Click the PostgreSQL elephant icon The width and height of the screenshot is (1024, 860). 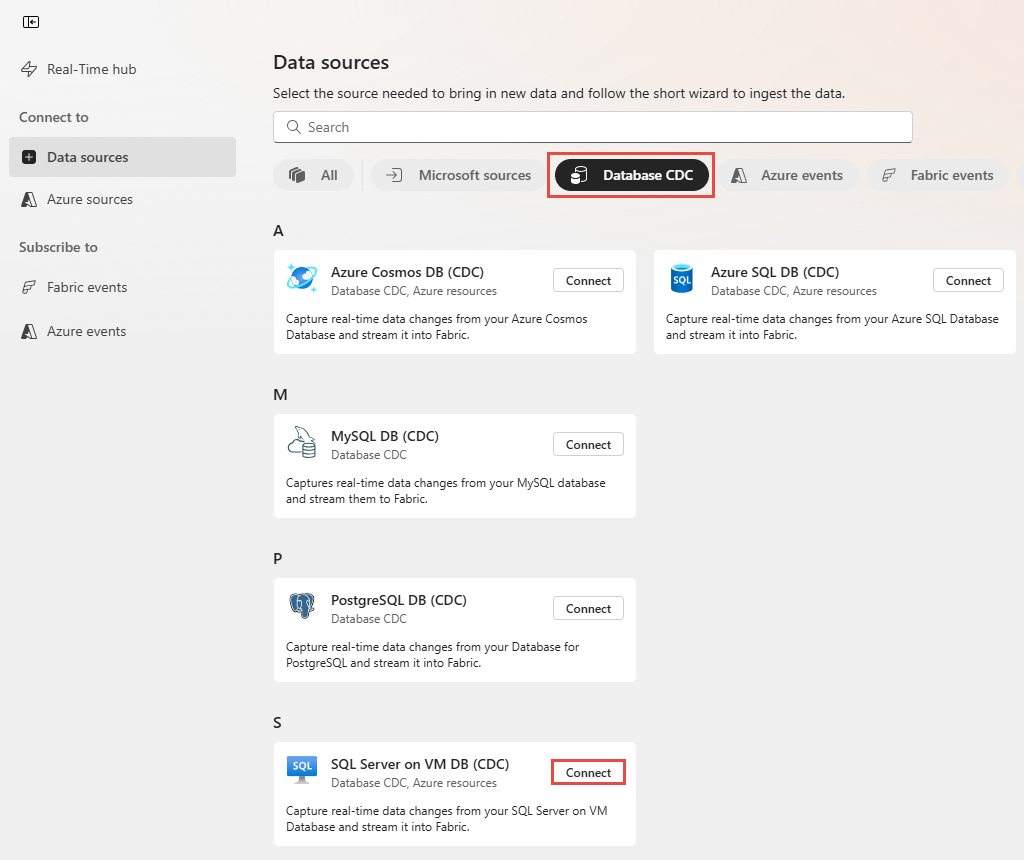pyautogui.click(x=302, y=606)
